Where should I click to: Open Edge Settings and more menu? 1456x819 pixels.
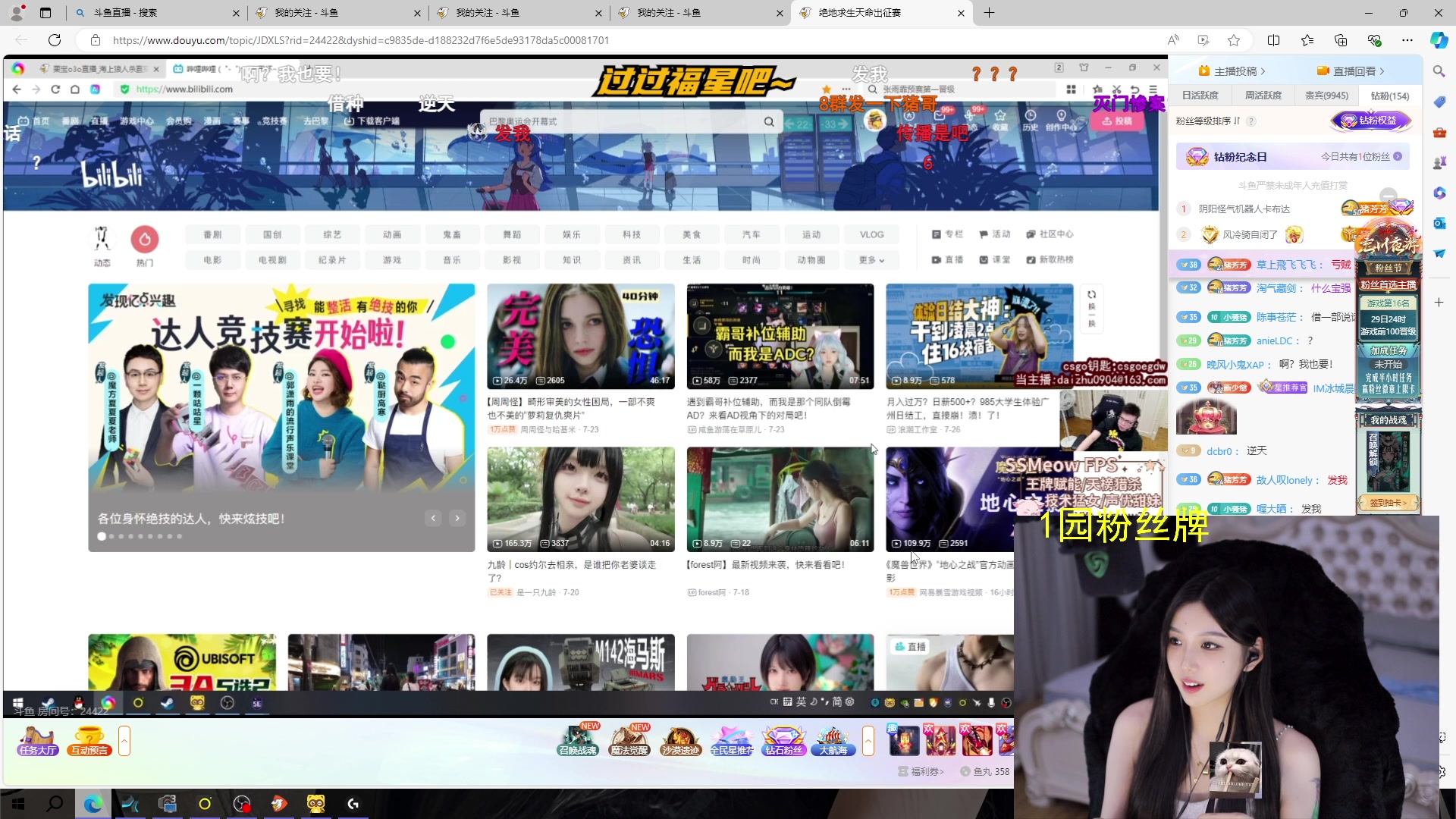tap(1407, 40)
